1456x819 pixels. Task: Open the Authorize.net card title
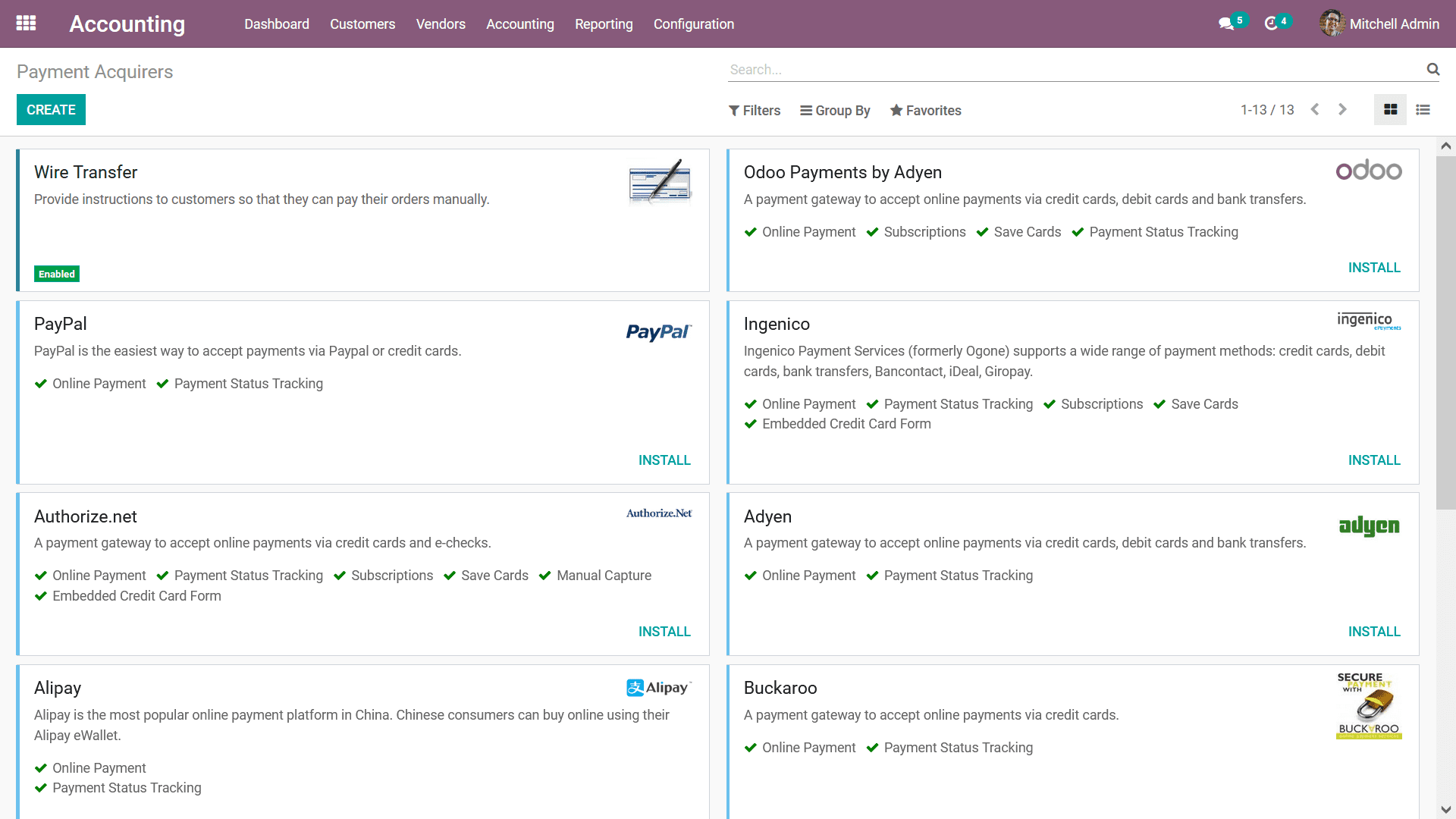tap(86, 516)
